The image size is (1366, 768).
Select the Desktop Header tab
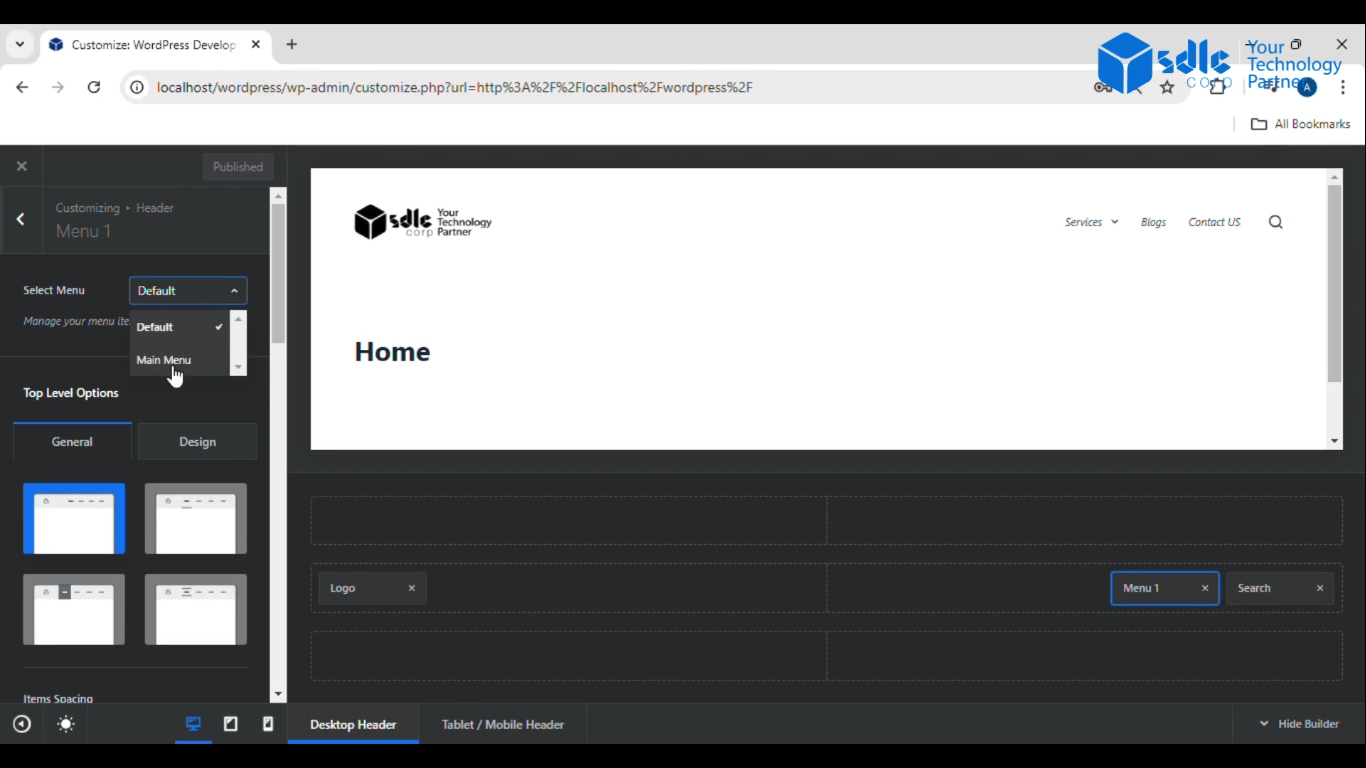point(353,724)
